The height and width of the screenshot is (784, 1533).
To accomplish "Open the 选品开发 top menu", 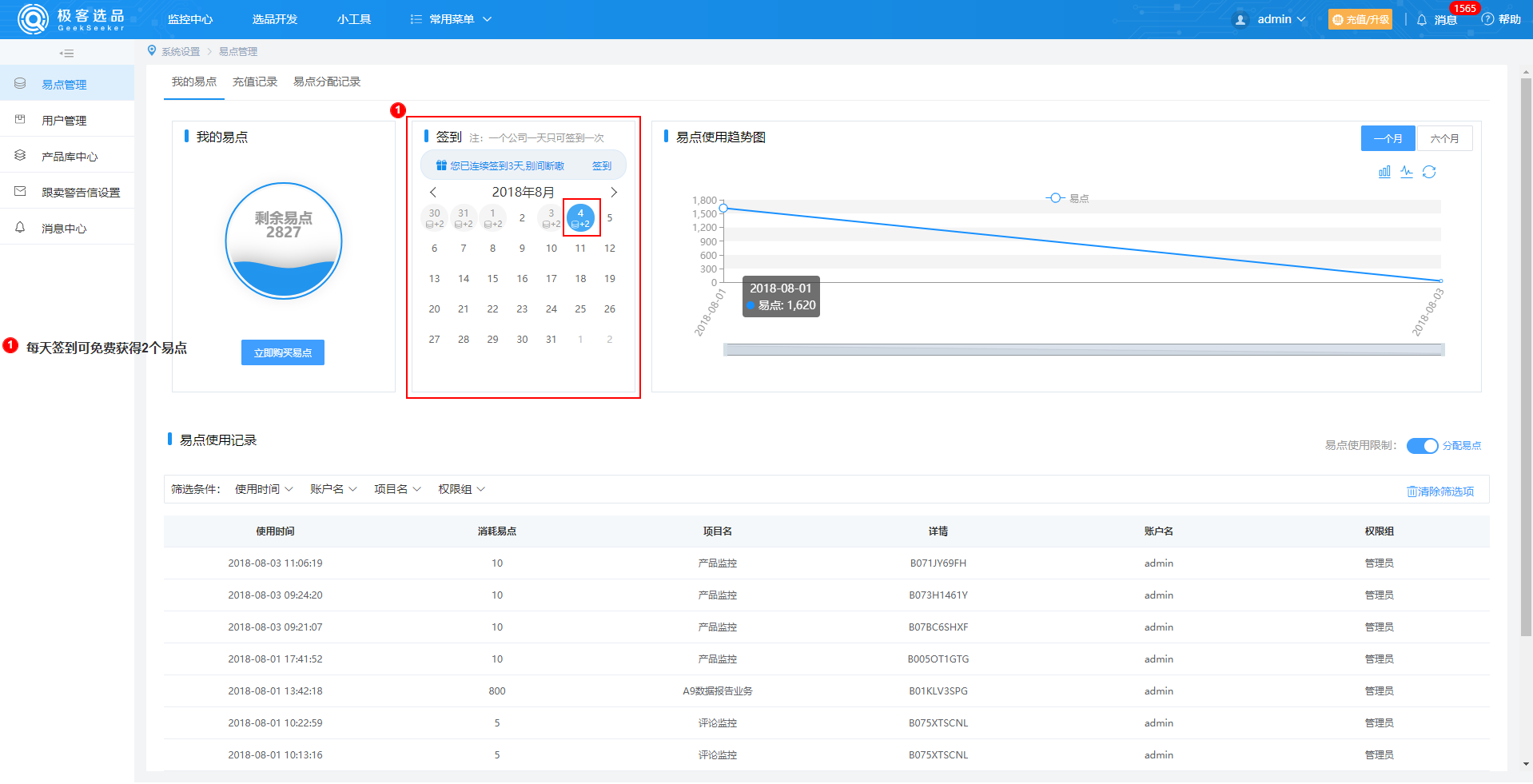I will pyautogui.click(x=275, y=19).
